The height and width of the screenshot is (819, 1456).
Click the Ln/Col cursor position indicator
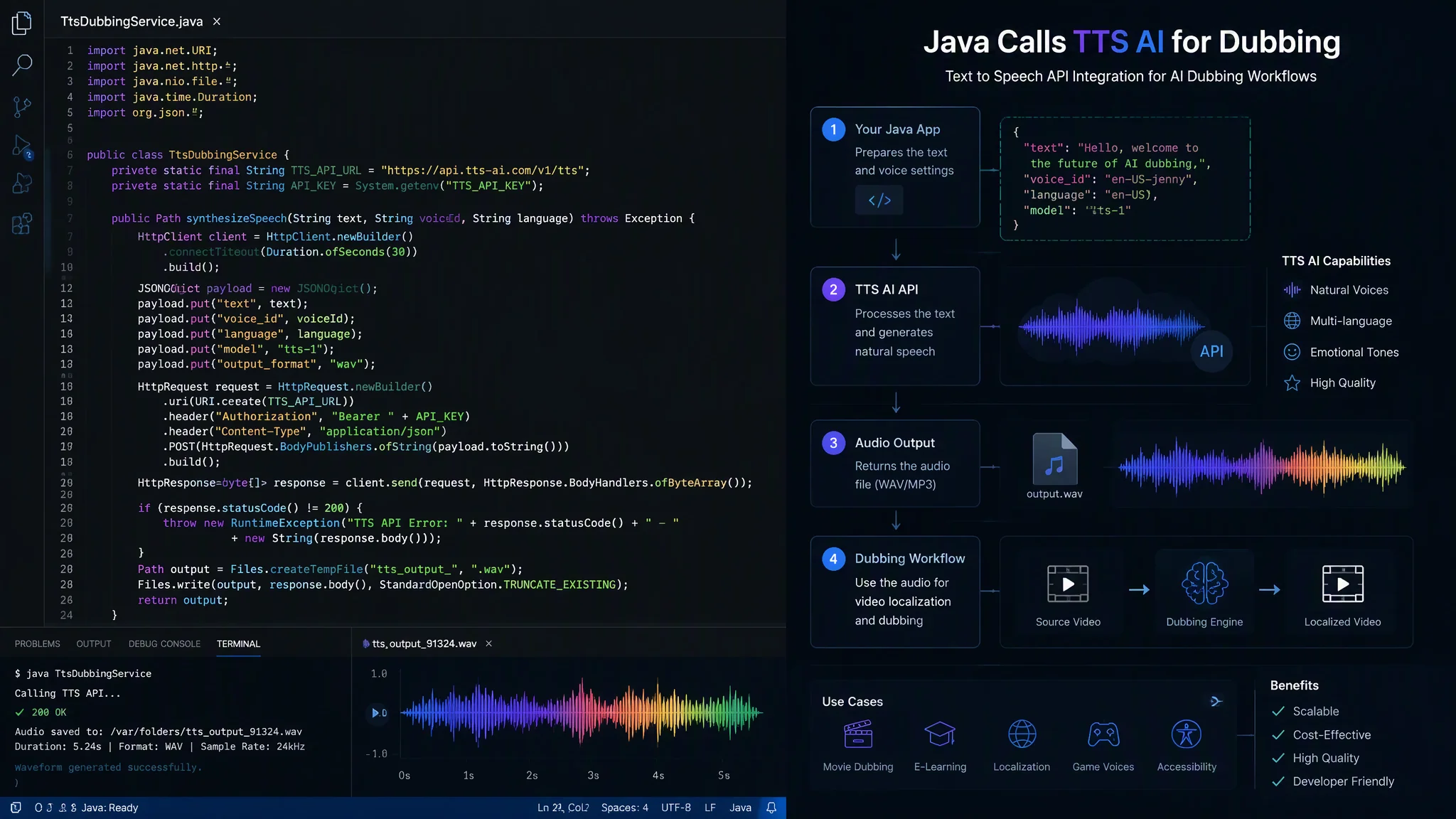[x=563, y=808]
